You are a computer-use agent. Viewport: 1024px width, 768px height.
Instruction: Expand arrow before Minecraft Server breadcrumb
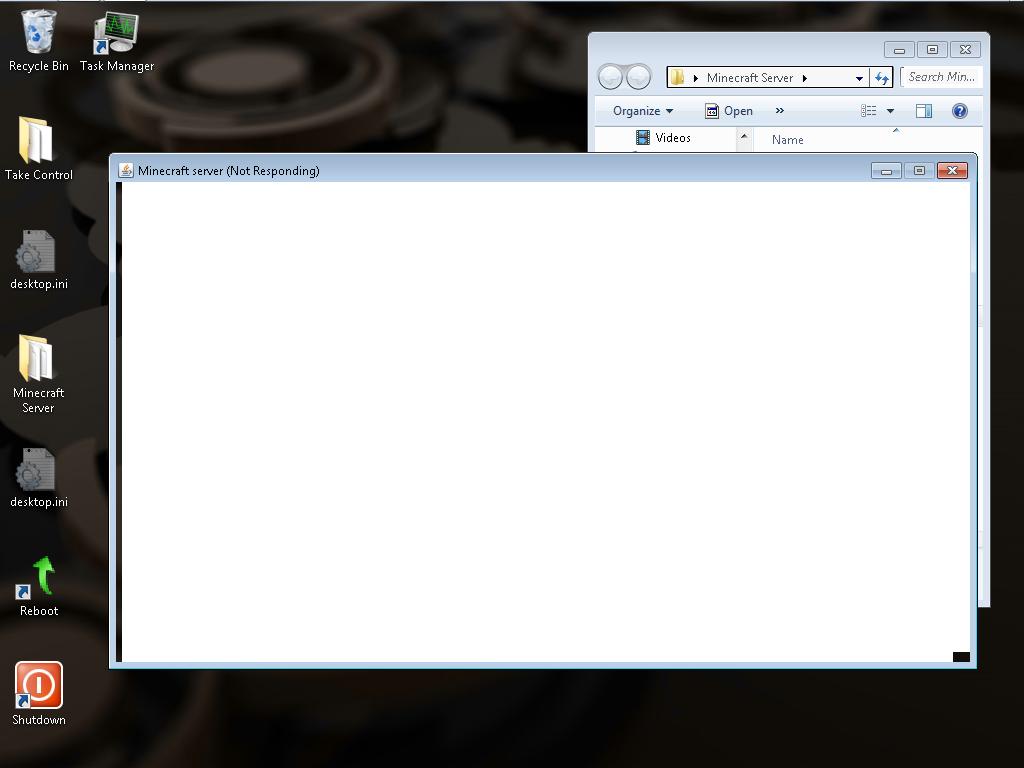[x=696, y=78]
